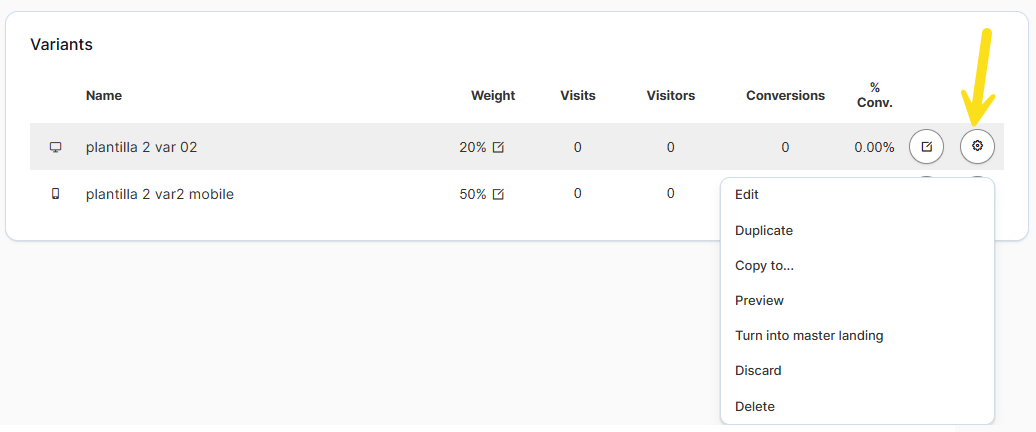Click the Weight column header
The width and height of the screenshot is (1036, 432).
tap(493, 96)
